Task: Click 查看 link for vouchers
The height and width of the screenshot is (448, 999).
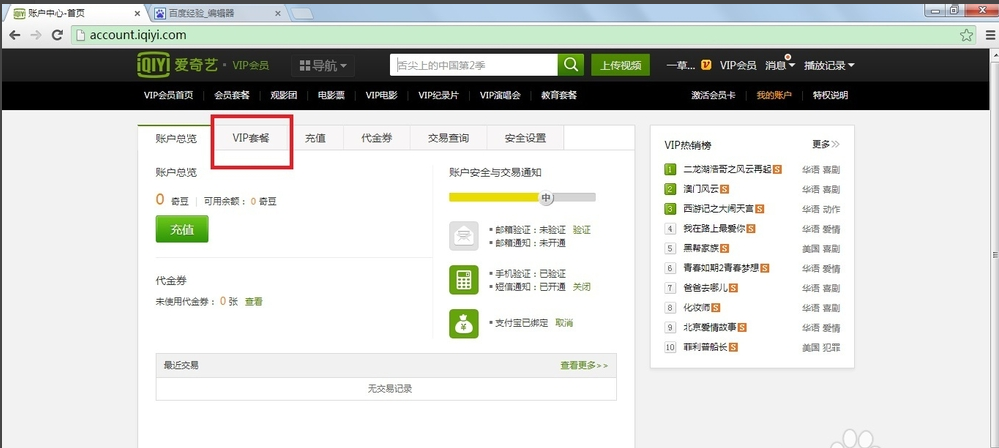Action: pyautogui.click(x=254, y=301)
